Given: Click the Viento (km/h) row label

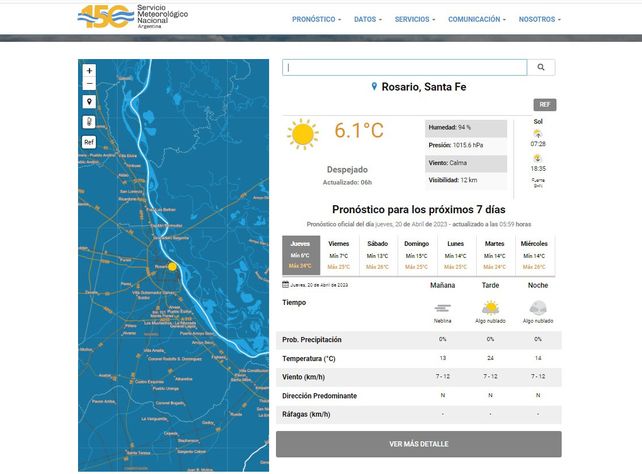Looking at the screenshot, I should pos(303,377).
